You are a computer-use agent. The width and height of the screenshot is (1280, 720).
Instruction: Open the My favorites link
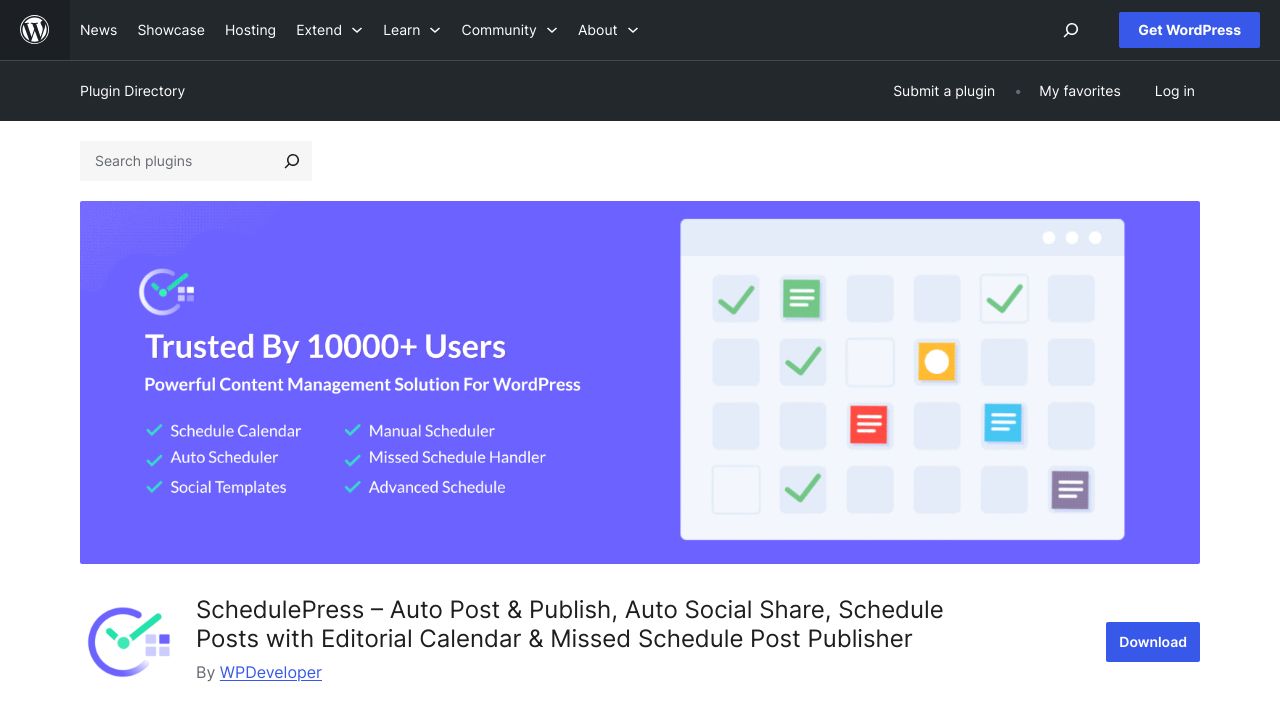pyautogui.click(x=1079, y=91)
